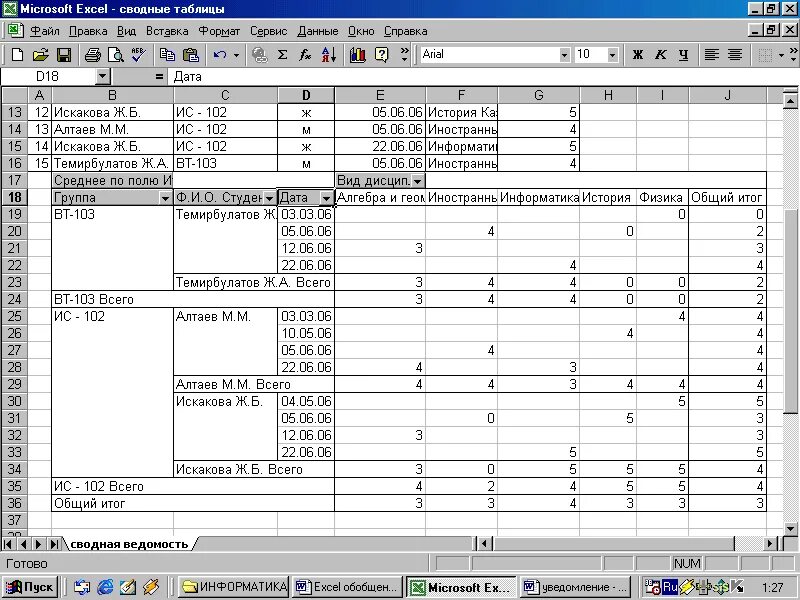Sort ascending with the A-Я arrow icon
Image resolution: width=800 pixels, height=600 pixels.
pyautogui.click(x=329, y=55)
